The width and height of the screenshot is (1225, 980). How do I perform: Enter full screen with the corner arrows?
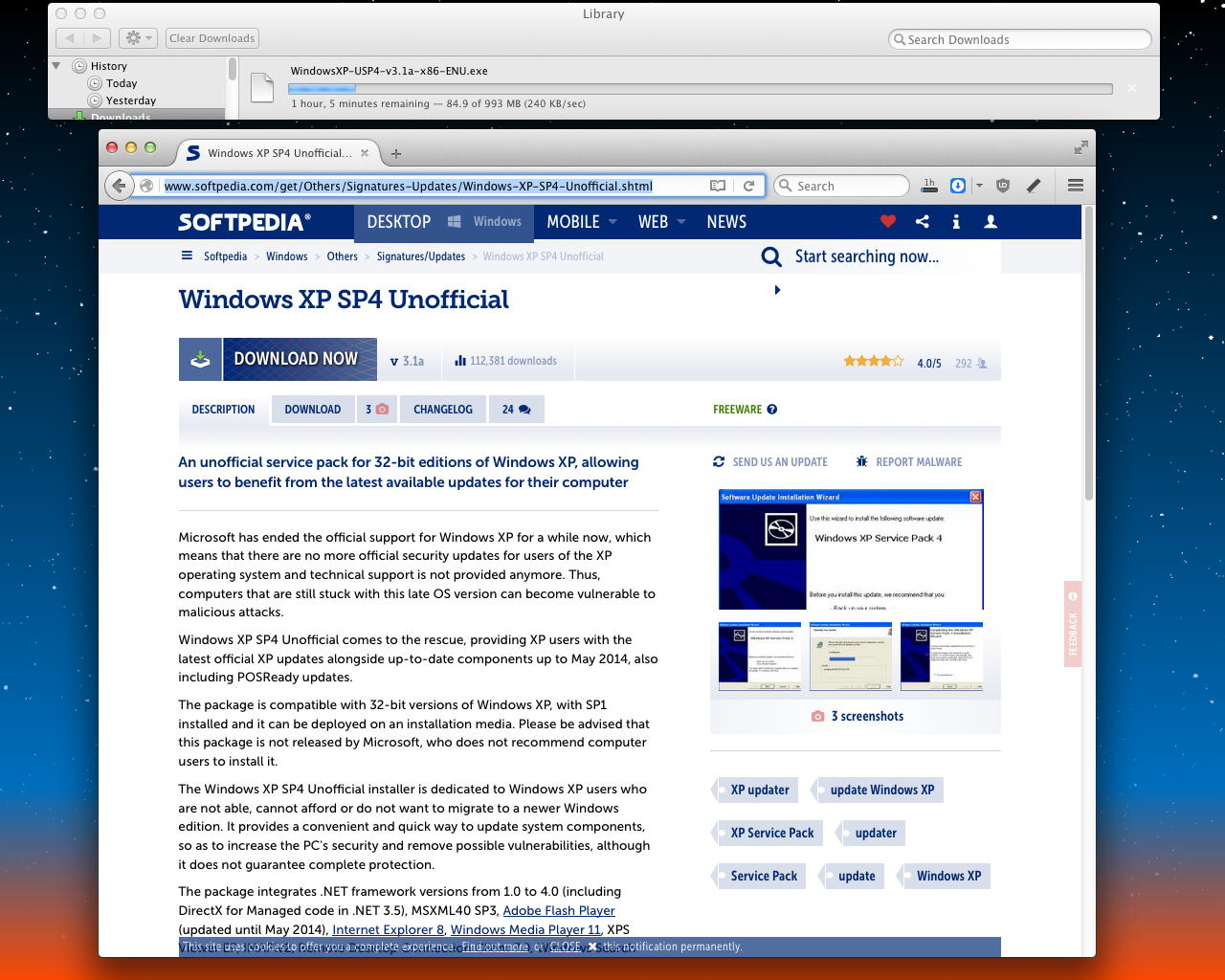click(1080, 147)
